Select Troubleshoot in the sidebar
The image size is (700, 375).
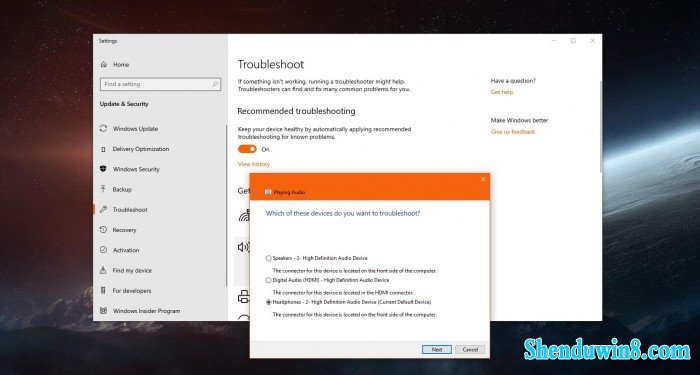[130, 209]
